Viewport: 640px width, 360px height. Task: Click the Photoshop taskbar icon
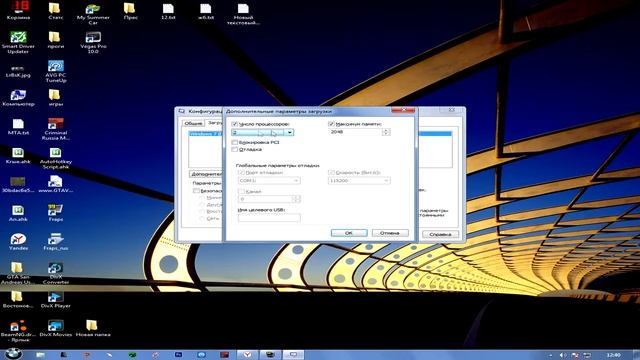pyautogui.click(x=178, y=355)
